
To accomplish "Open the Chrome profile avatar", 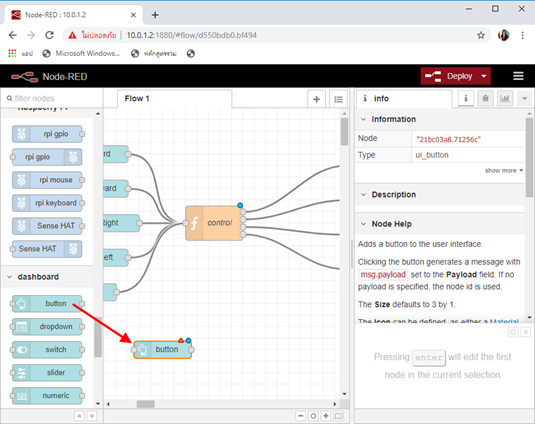I will (x=504, y=35).
